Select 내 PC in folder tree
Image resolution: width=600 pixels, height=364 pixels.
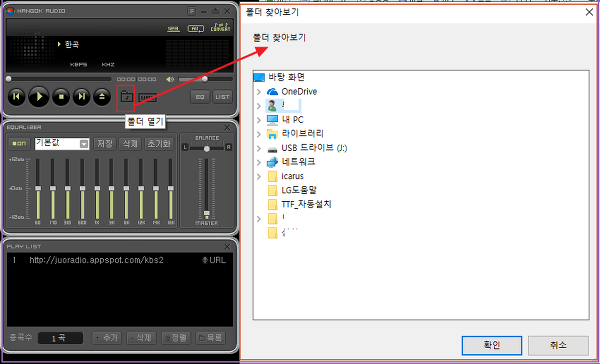pyautogui.click(x=292, y=120)
